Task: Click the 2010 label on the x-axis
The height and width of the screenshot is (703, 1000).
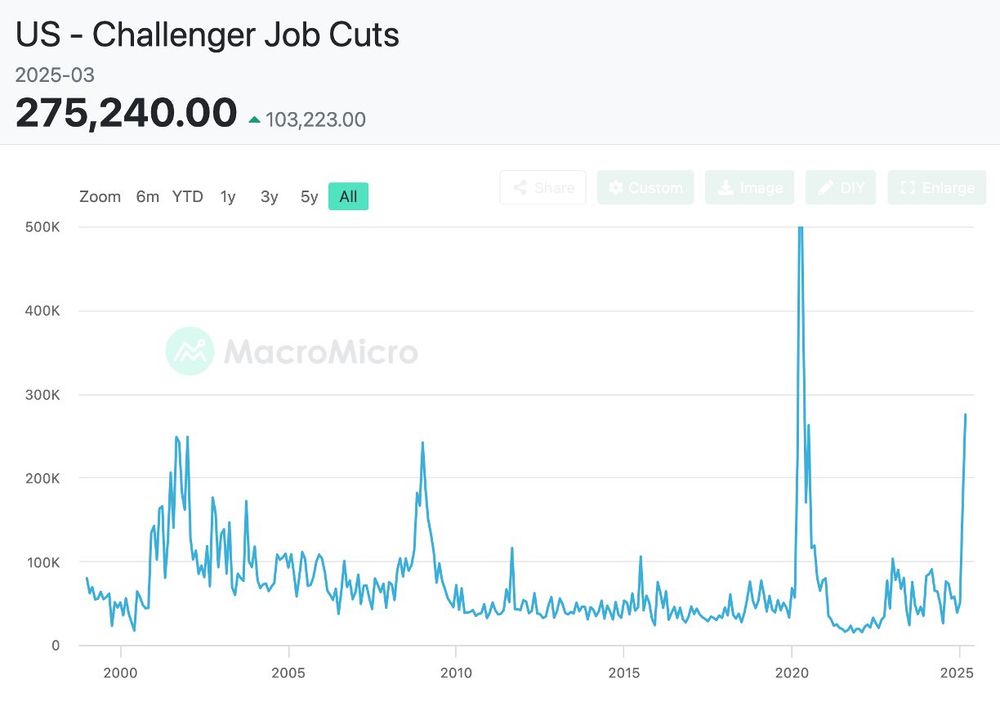Action: tap(456, 672)
